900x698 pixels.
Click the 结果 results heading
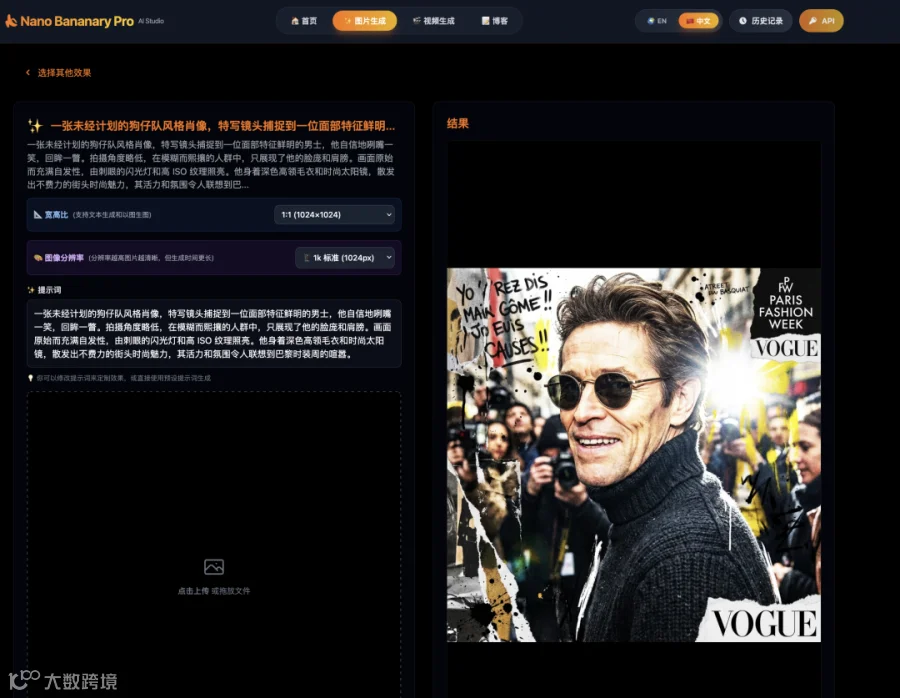click(457, 123)
